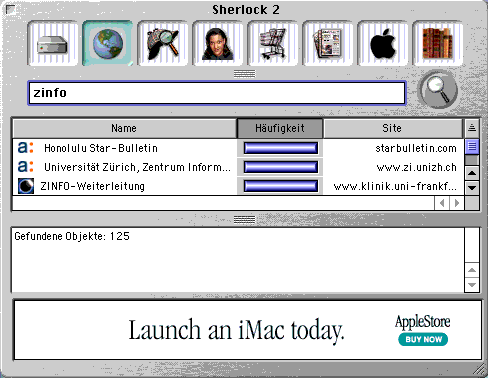The image size is (488, 378).
Task: Sort results by Name column header
Action: click(x=124, y=128)
